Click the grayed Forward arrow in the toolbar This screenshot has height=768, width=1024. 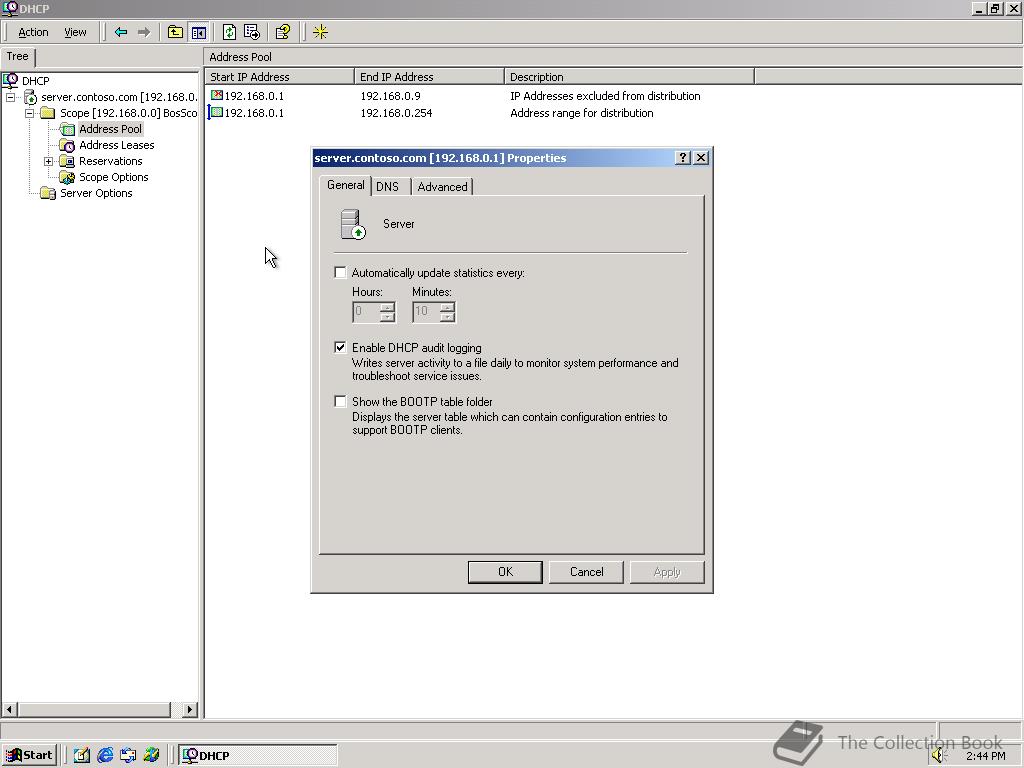coord(144,32)
